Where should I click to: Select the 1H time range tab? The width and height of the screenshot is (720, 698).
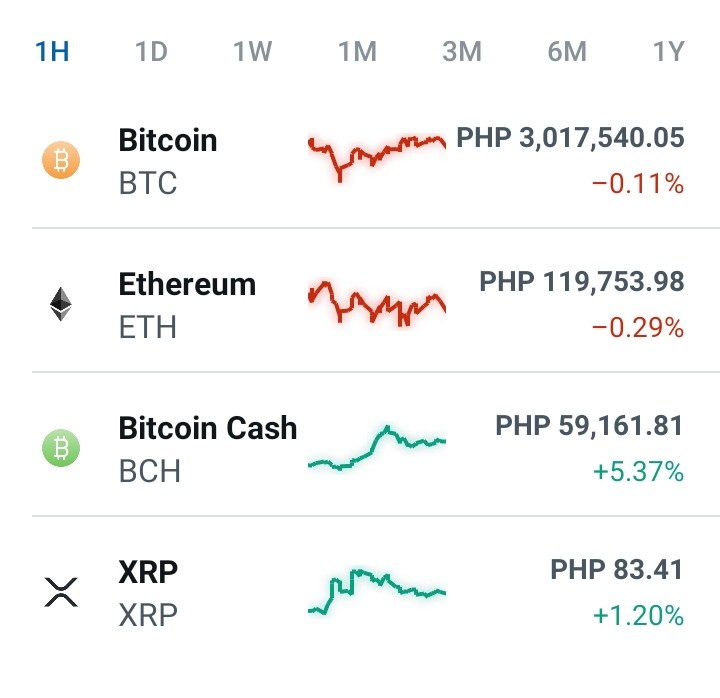[x=52, y=51]
